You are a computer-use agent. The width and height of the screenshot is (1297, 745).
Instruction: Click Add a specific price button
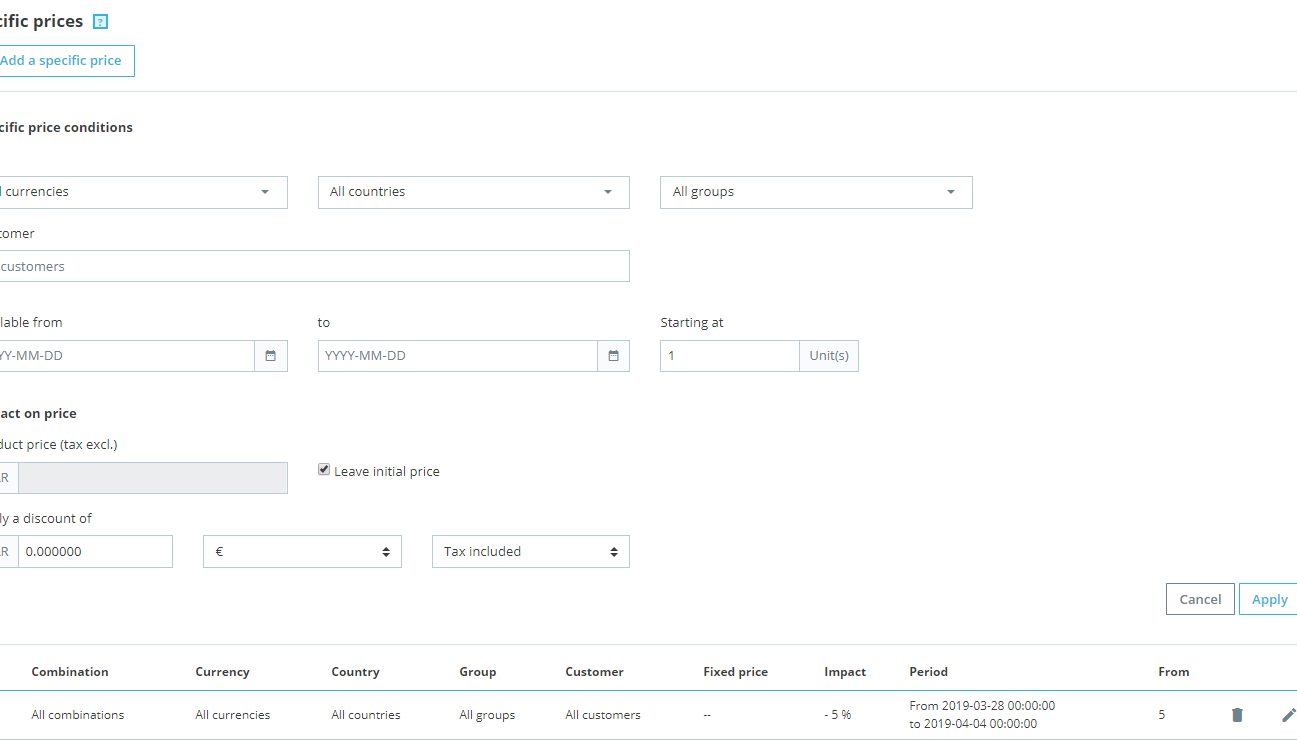coord(65,61)
